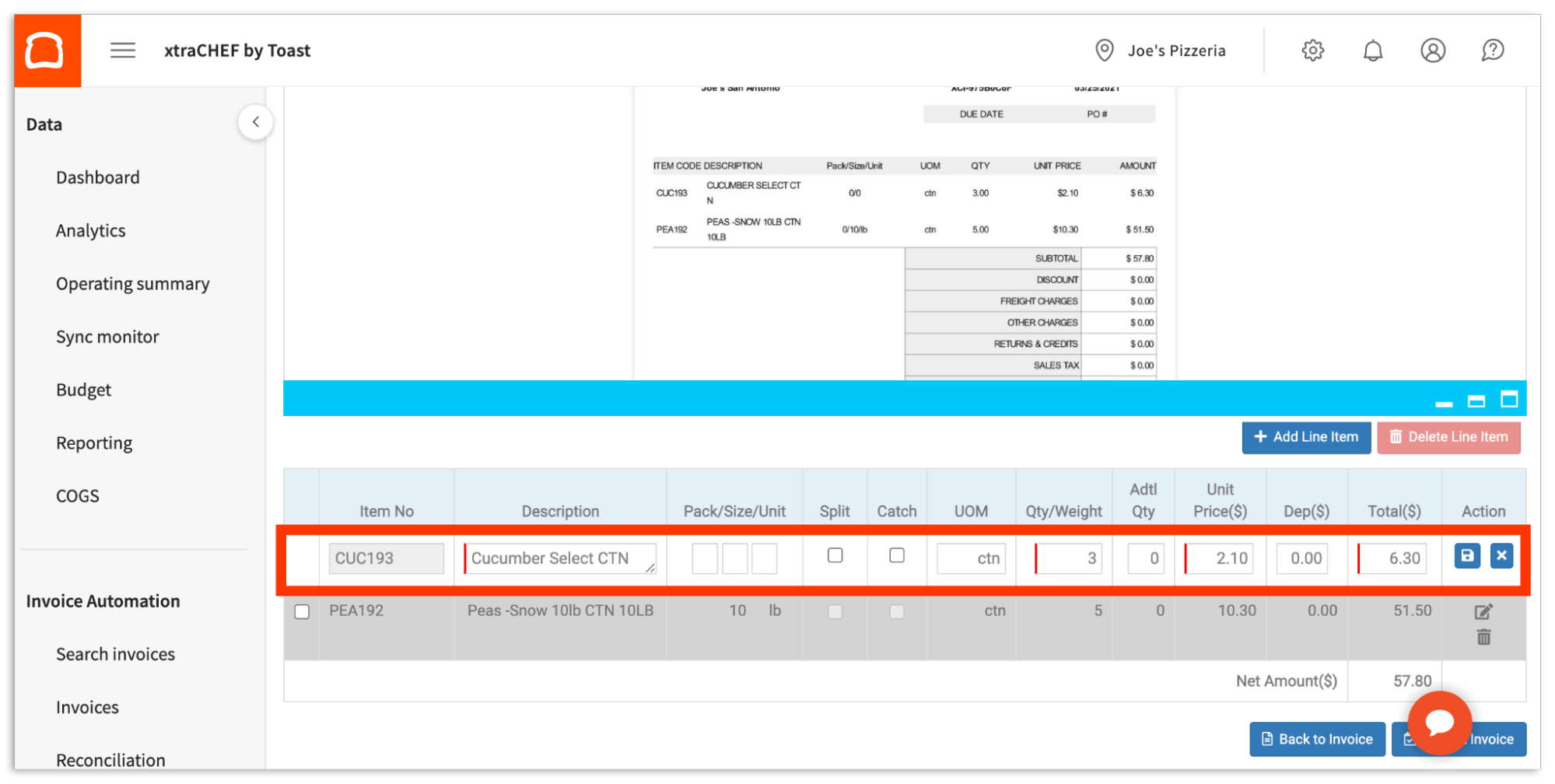Select the PEA192 row checkbox
This screenshot has height=784, width=1555.
[x=302, y=611]
